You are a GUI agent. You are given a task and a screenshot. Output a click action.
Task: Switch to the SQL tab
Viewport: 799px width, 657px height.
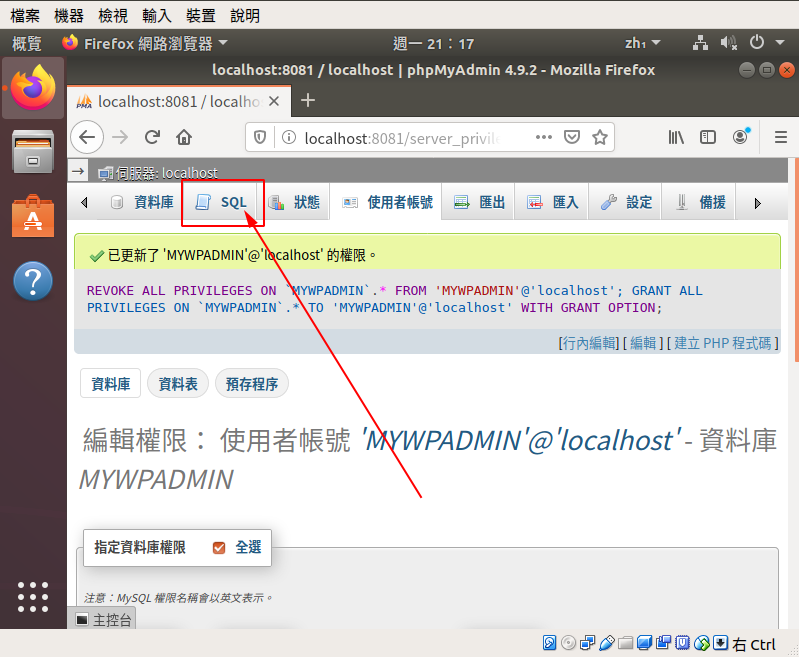coord(222,202)
